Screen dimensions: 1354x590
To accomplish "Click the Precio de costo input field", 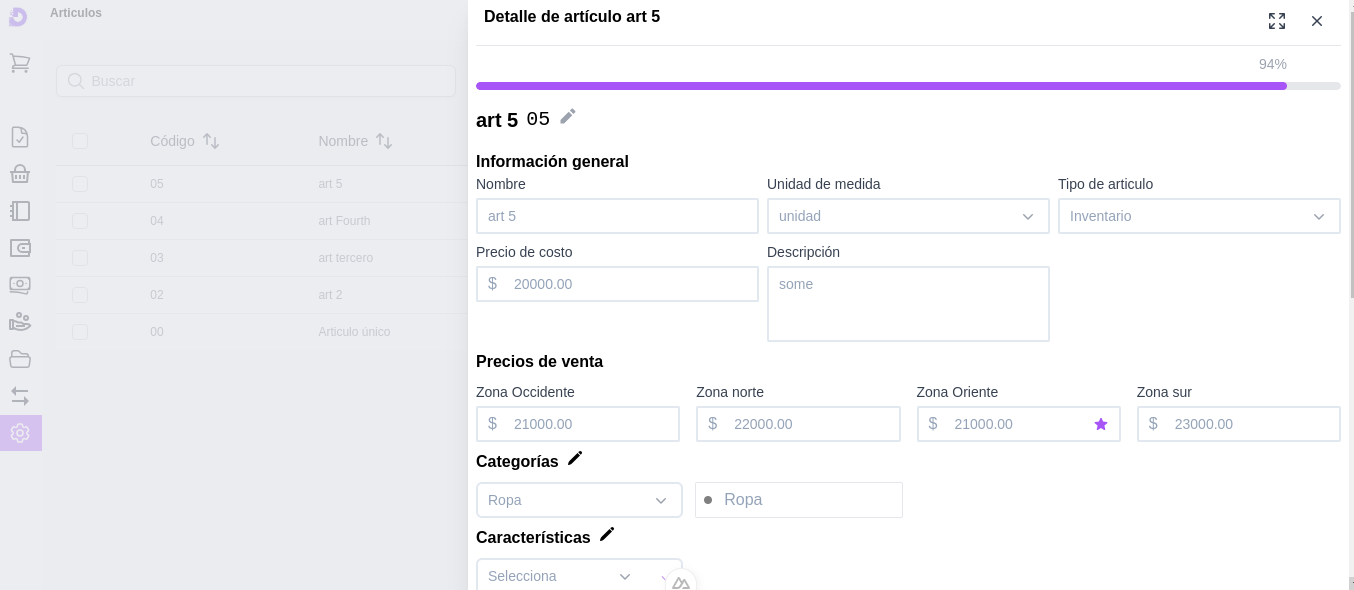I will pyautogui.click(x=630, y=284).
